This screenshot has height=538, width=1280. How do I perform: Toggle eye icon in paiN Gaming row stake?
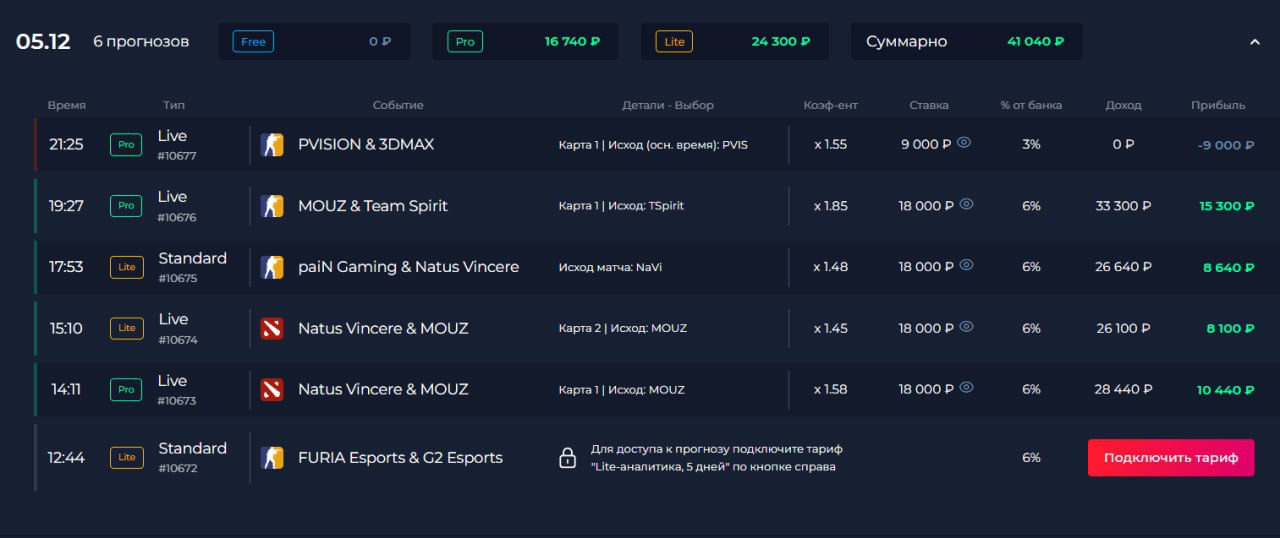coord(964,265)
